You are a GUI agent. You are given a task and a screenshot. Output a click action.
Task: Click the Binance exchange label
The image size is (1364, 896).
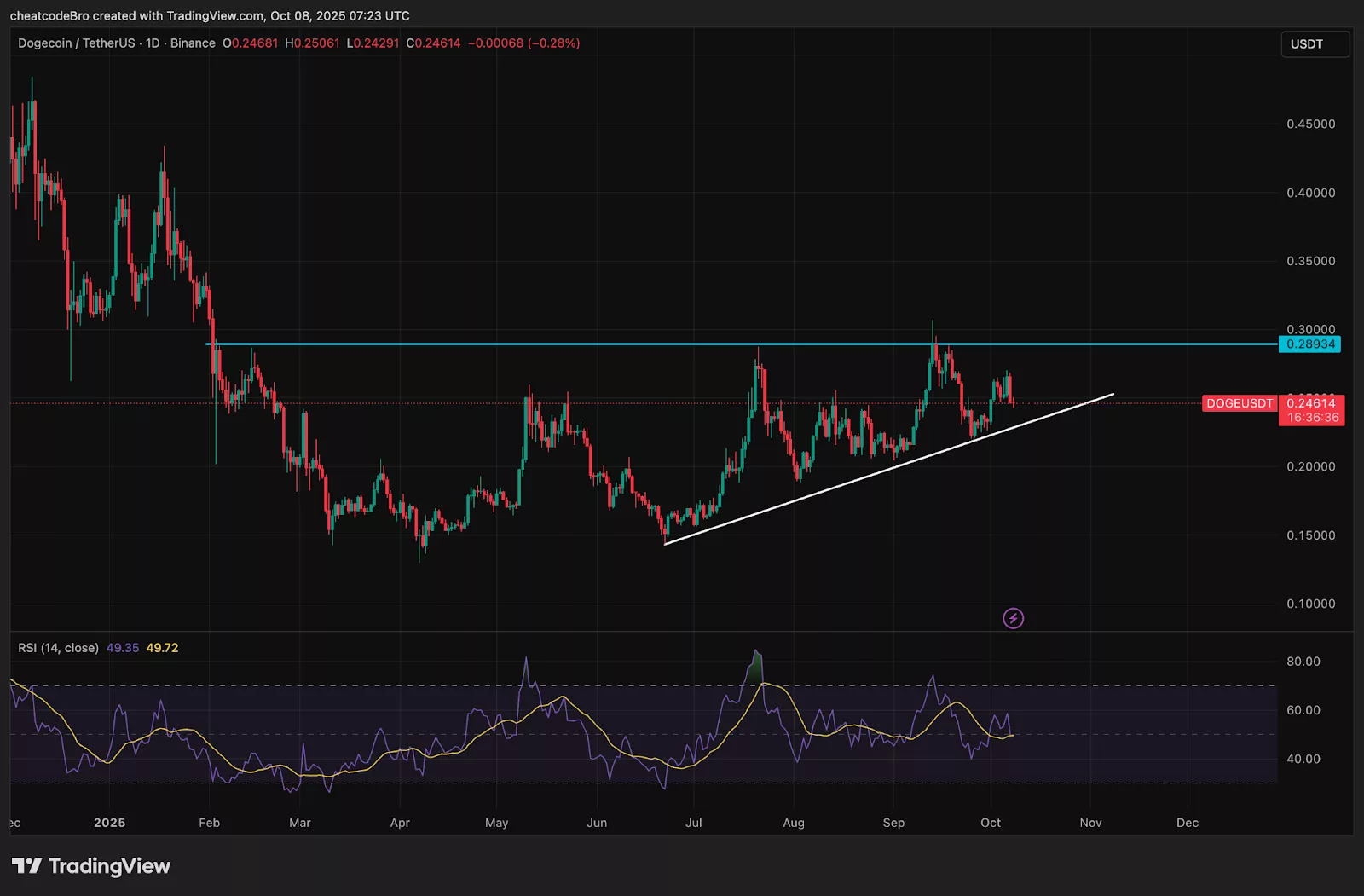pyautogui.click(x=193, y=43)
